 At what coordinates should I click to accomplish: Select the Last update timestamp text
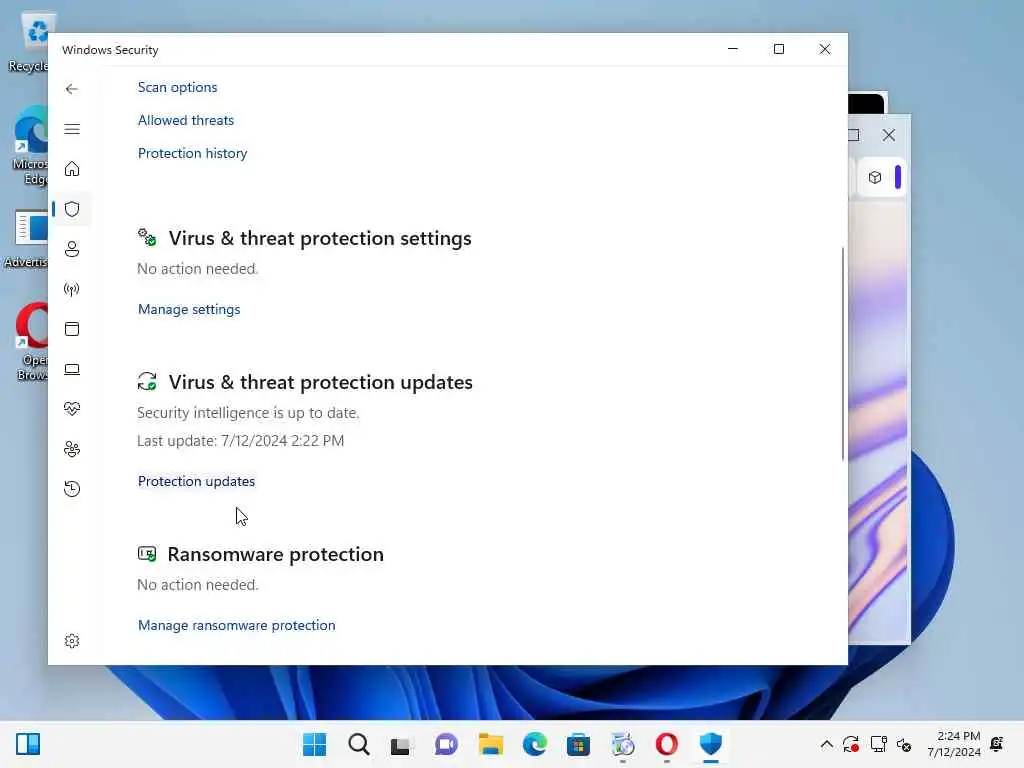pos(240,441)
